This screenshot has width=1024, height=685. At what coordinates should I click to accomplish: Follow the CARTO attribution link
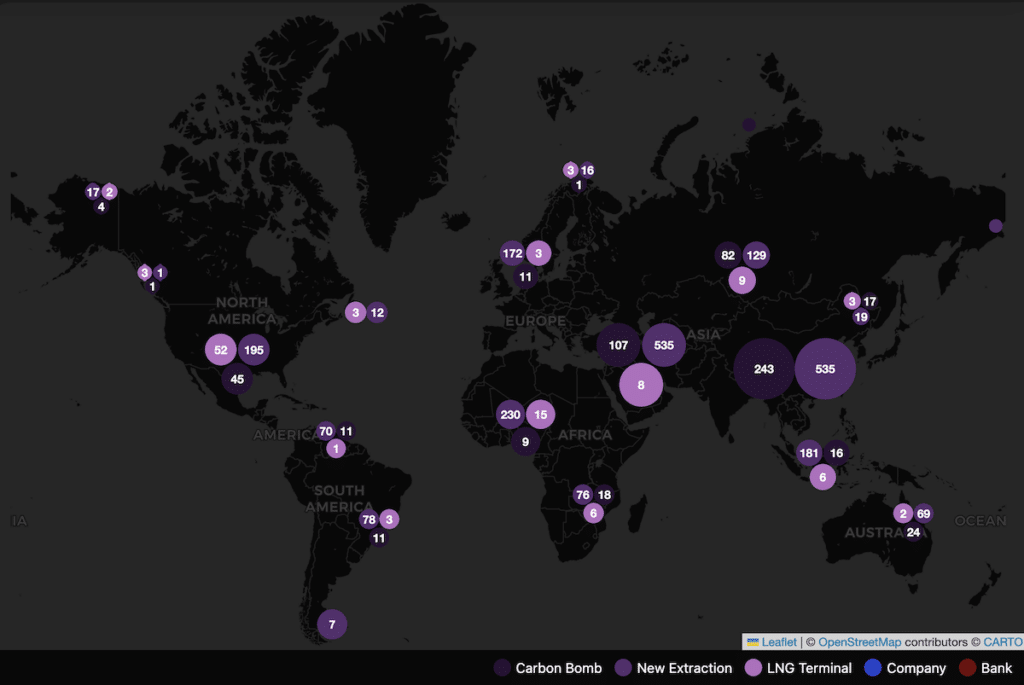1000,642
